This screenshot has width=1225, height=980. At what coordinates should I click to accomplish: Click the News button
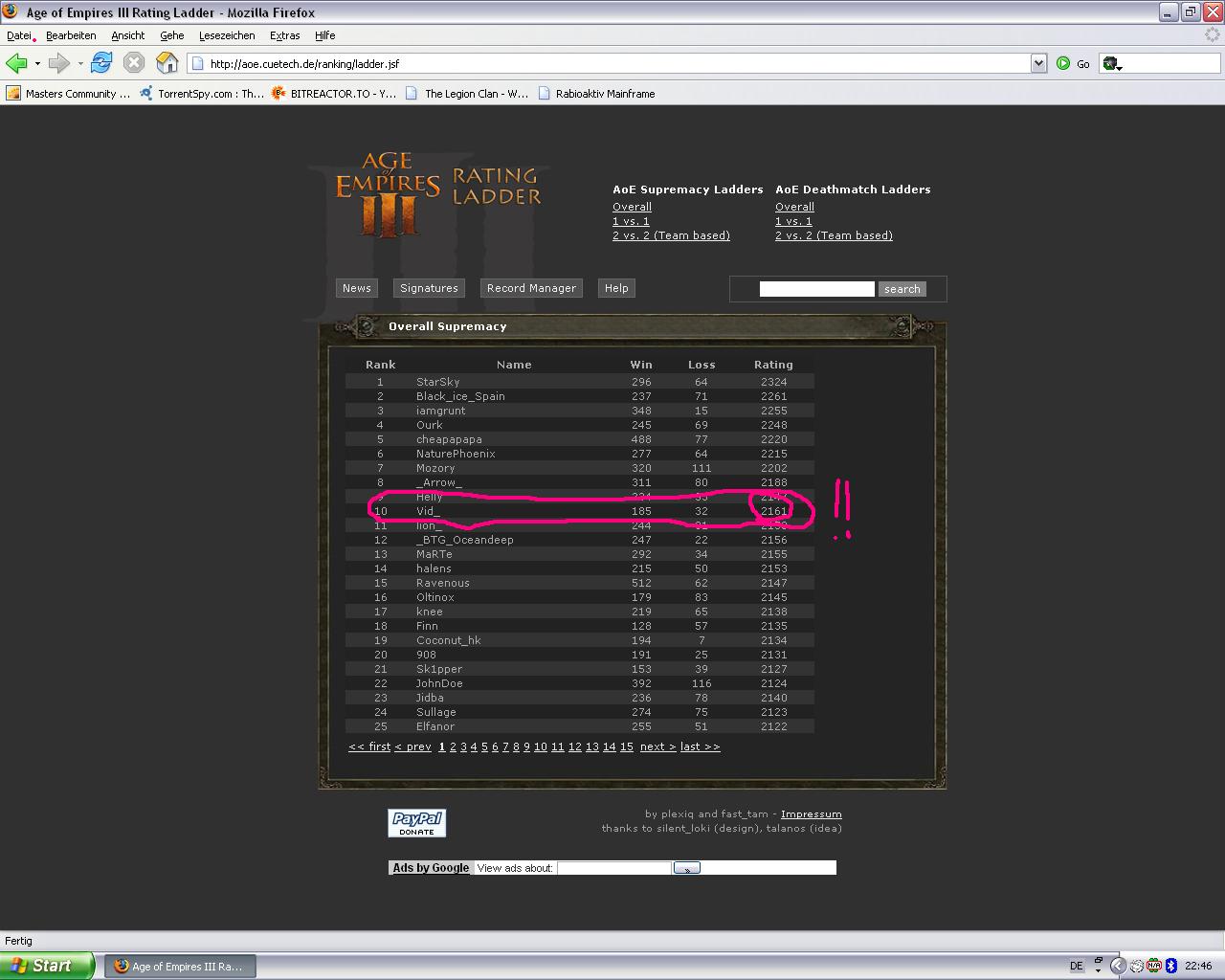coord(357,288)
